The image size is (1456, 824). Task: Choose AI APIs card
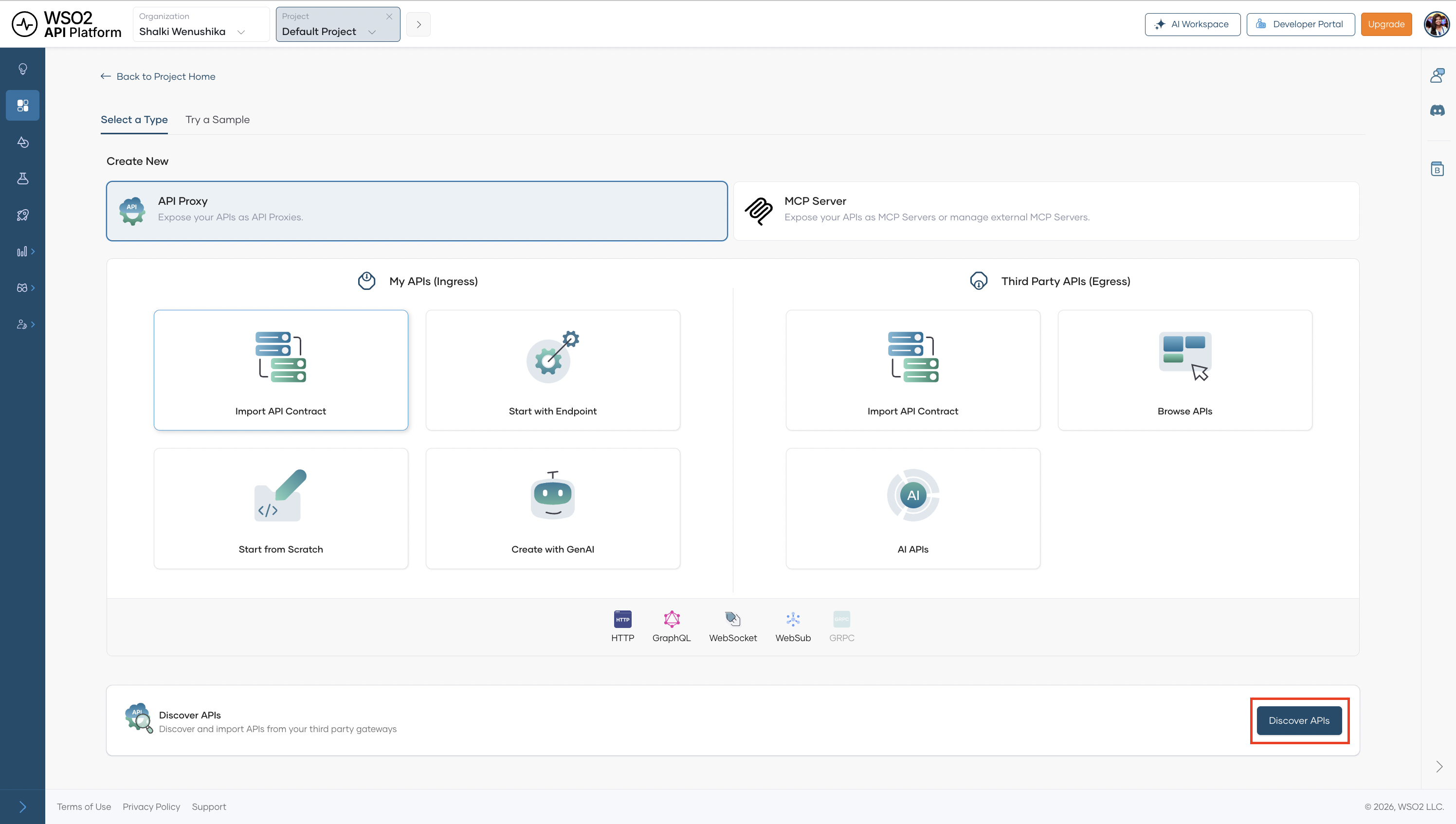tap(912, 508)
